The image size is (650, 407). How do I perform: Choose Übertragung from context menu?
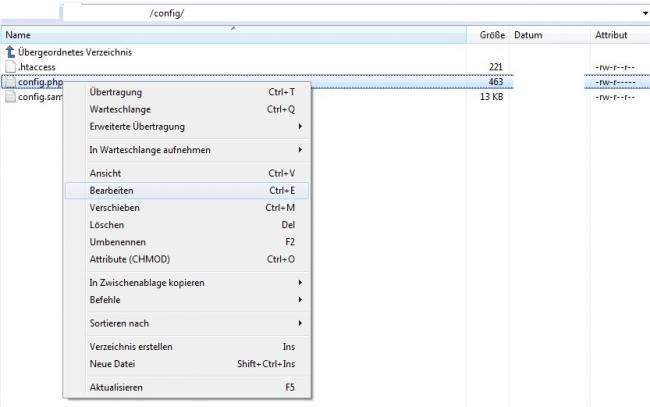[187, 92]
